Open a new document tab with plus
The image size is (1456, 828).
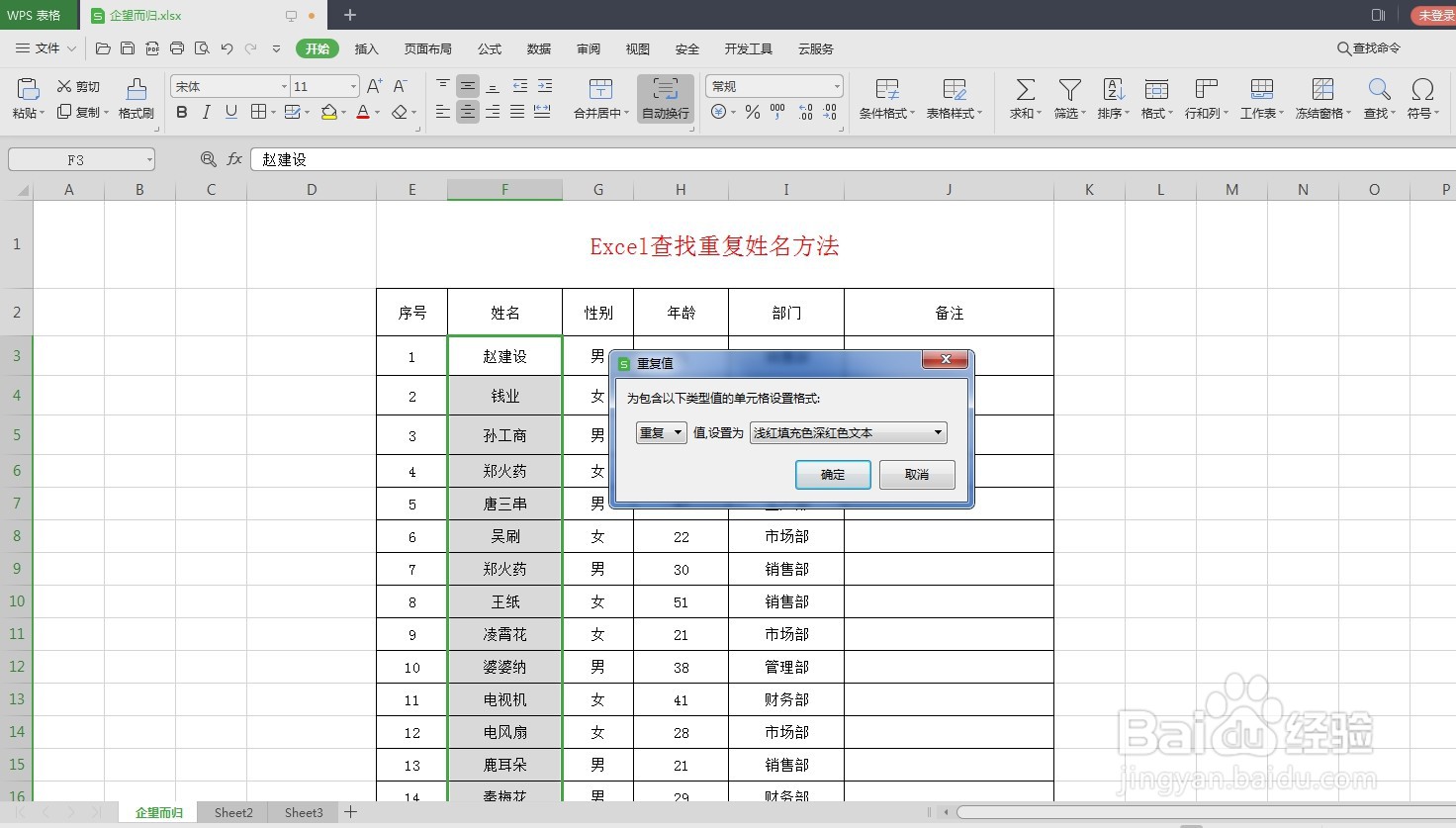click(x=349, y=15)
